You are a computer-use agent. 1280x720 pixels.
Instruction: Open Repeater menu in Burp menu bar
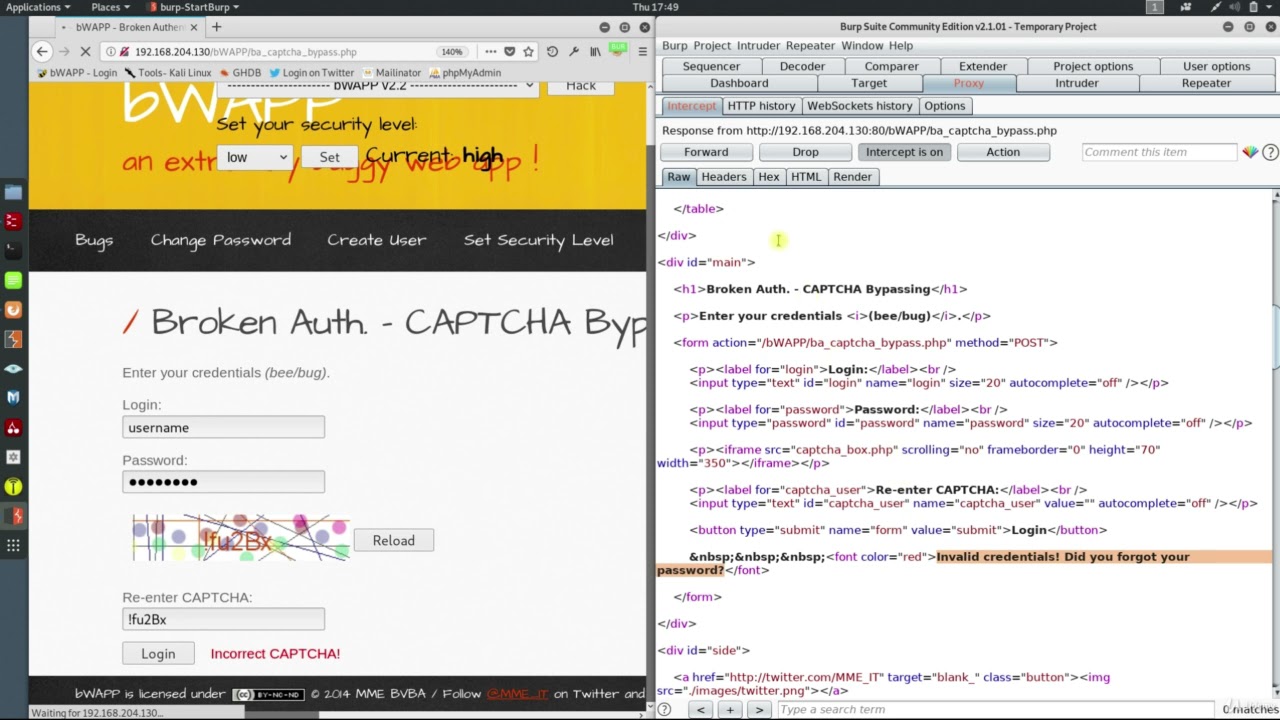[810, 46]
